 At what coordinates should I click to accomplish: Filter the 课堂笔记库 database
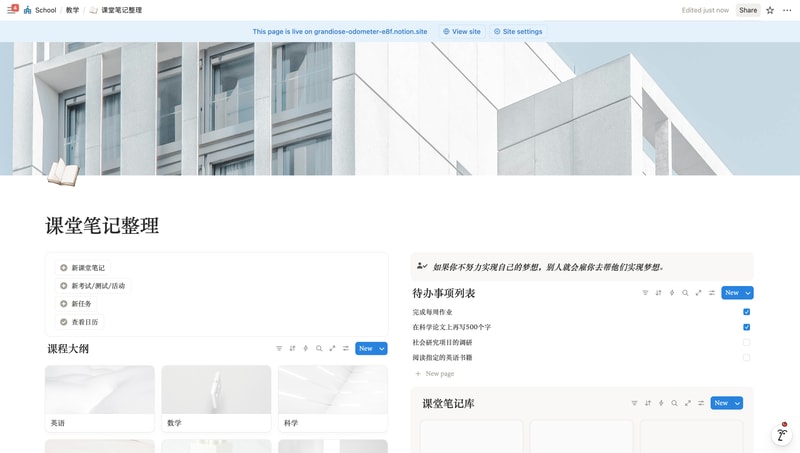click(634, 403)
